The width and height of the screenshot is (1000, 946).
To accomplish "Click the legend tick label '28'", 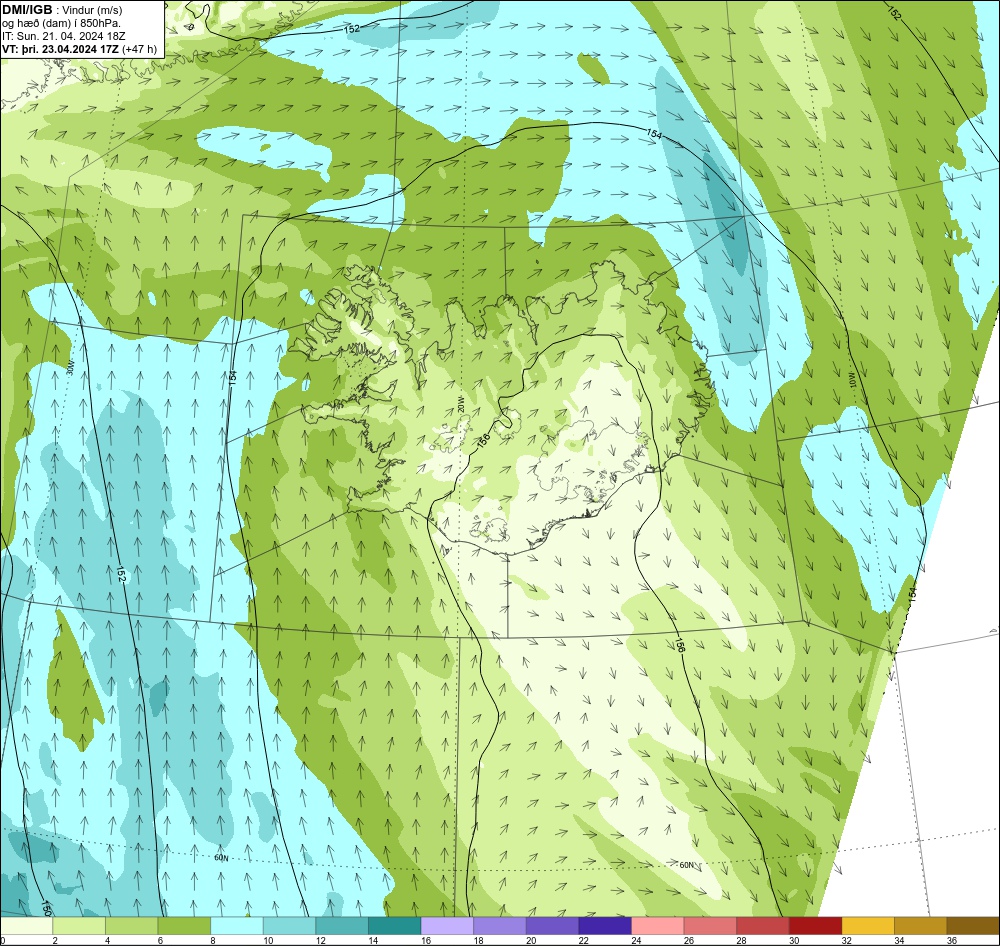I will 742,940.
